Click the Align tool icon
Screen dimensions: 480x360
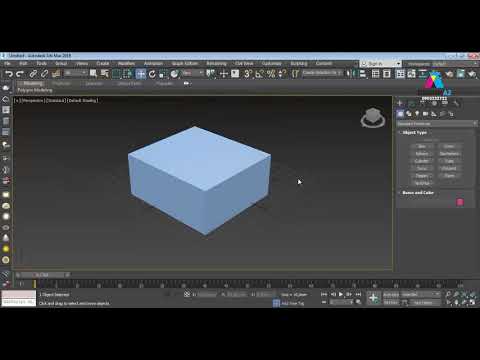click(x=363, y=74)
